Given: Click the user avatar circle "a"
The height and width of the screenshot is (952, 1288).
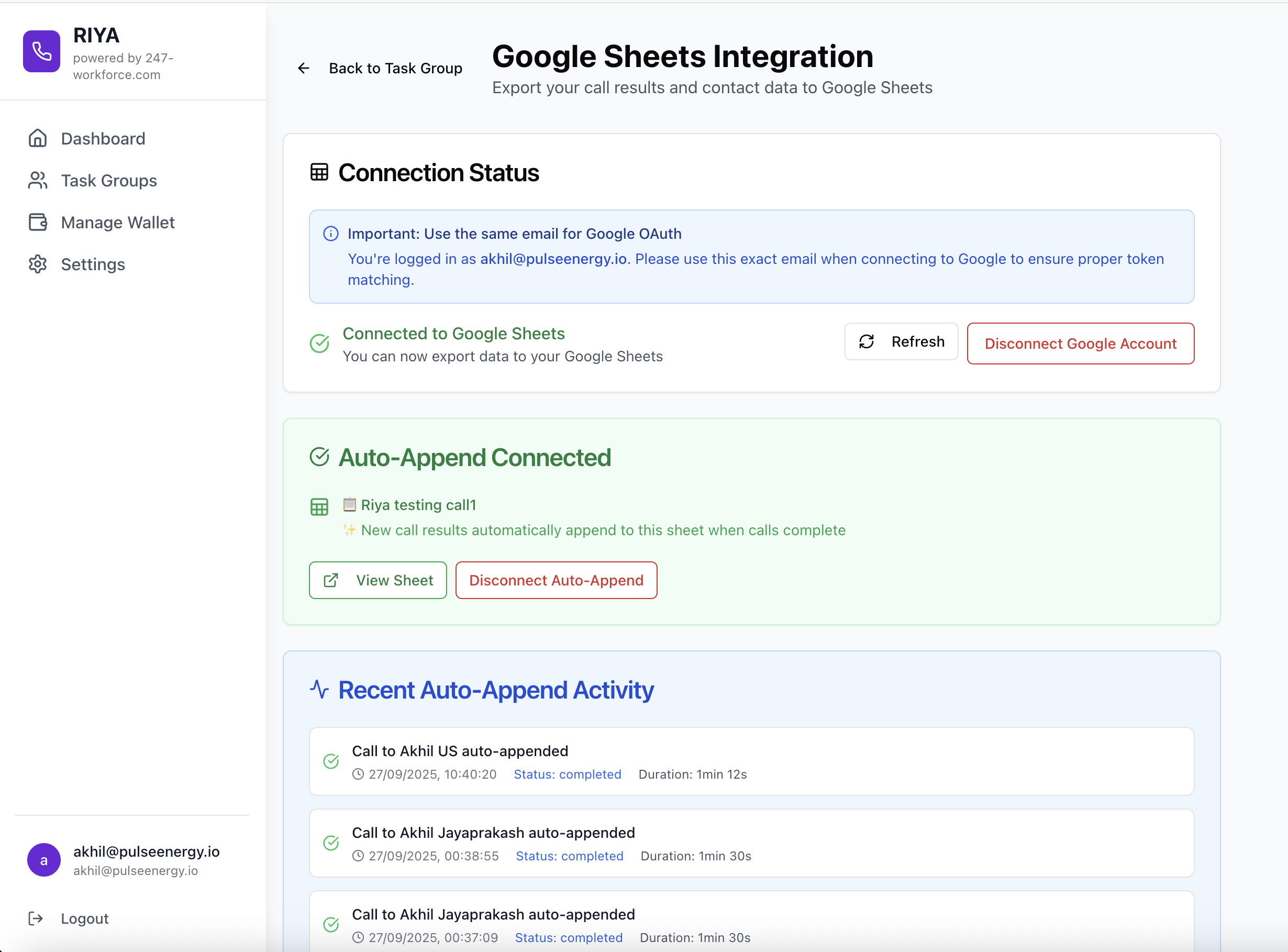Looking at the screenshot, I should pyautogui.click(x=44, y=860).
